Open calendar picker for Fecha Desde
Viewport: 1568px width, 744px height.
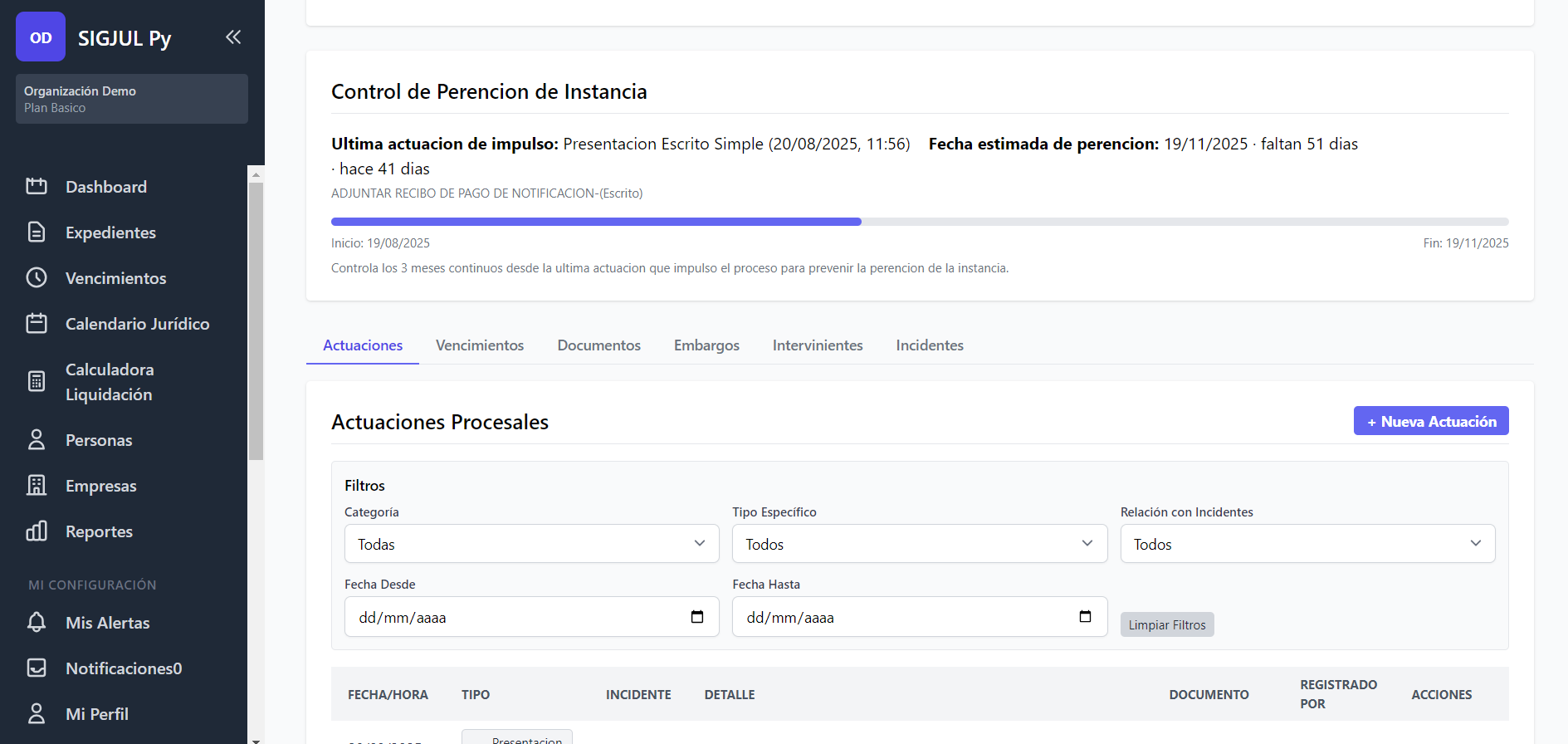697,617
